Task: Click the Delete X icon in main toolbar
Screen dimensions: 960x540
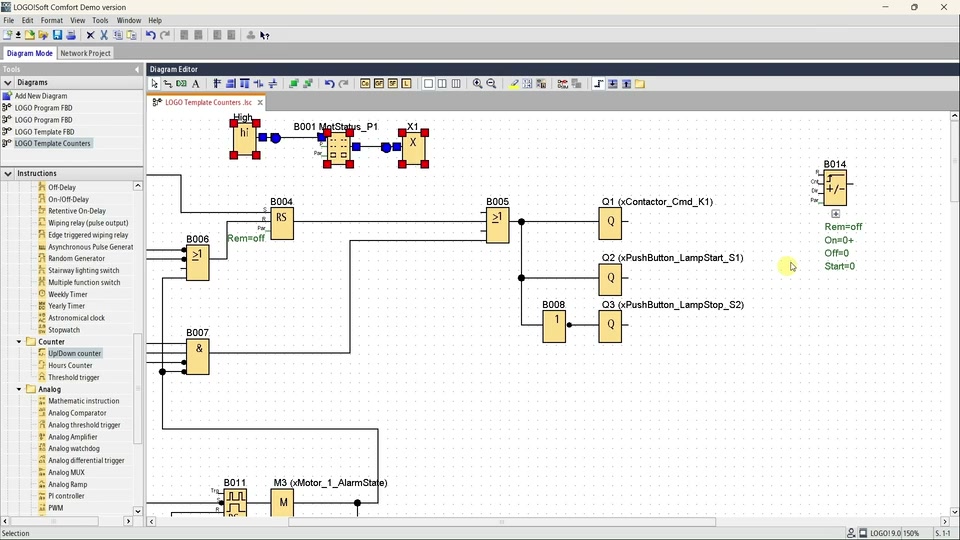Action: tap(90, 36)
